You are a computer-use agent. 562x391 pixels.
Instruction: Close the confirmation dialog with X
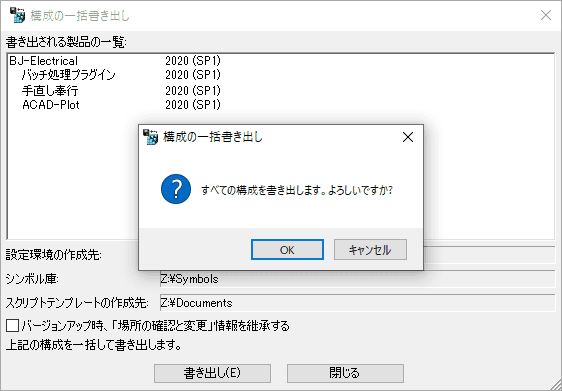tap(408, 137)
